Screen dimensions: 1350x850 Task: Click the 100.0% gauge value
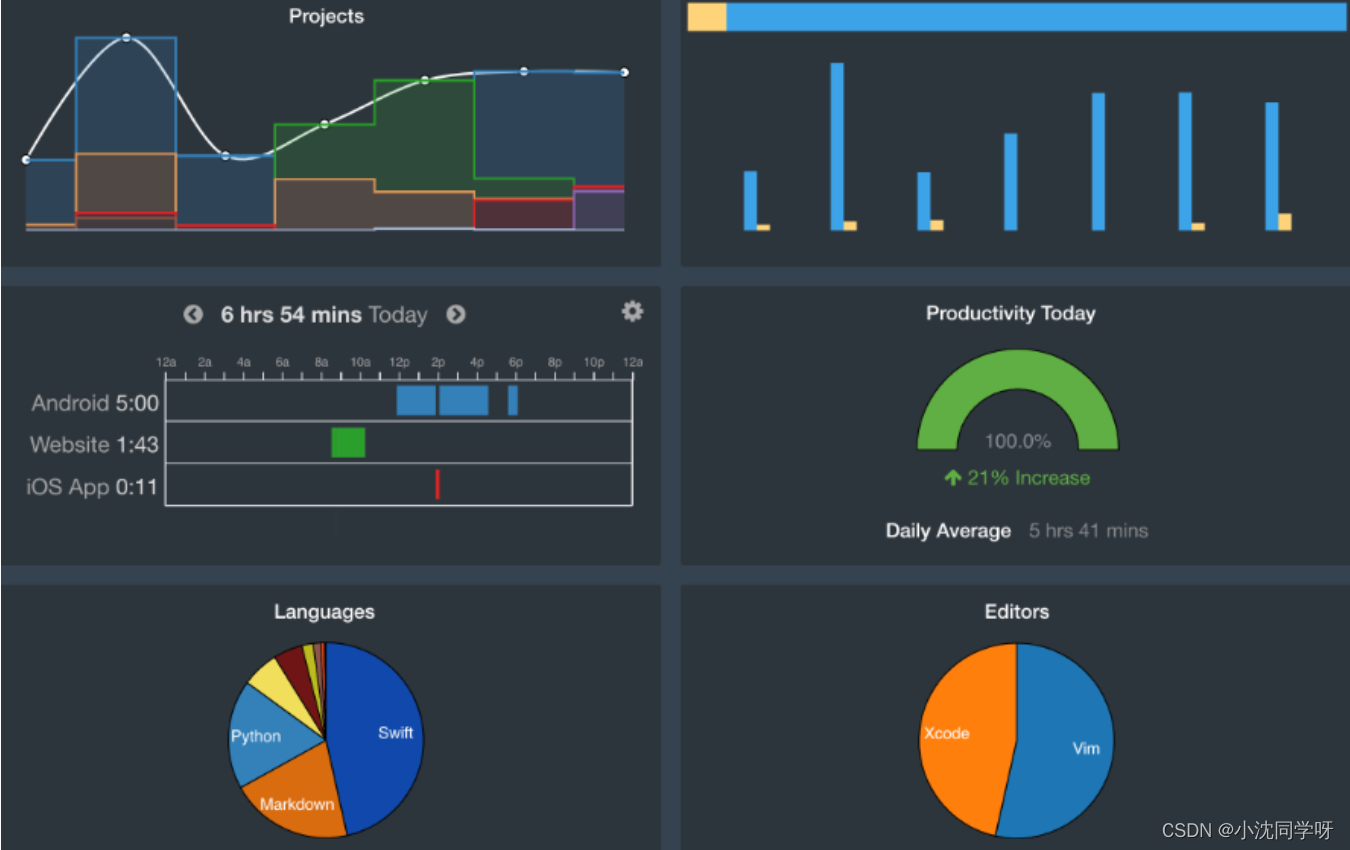point(1018,441)
